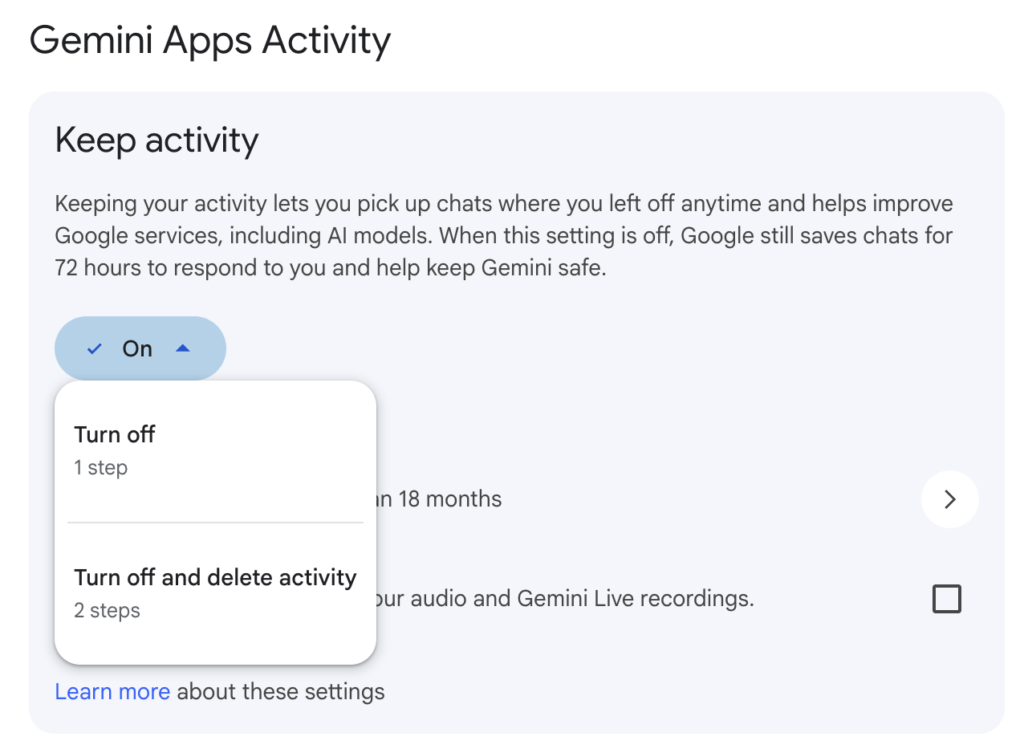Open the Learn more link
The image size is (1024, 753).
[112, 691]
